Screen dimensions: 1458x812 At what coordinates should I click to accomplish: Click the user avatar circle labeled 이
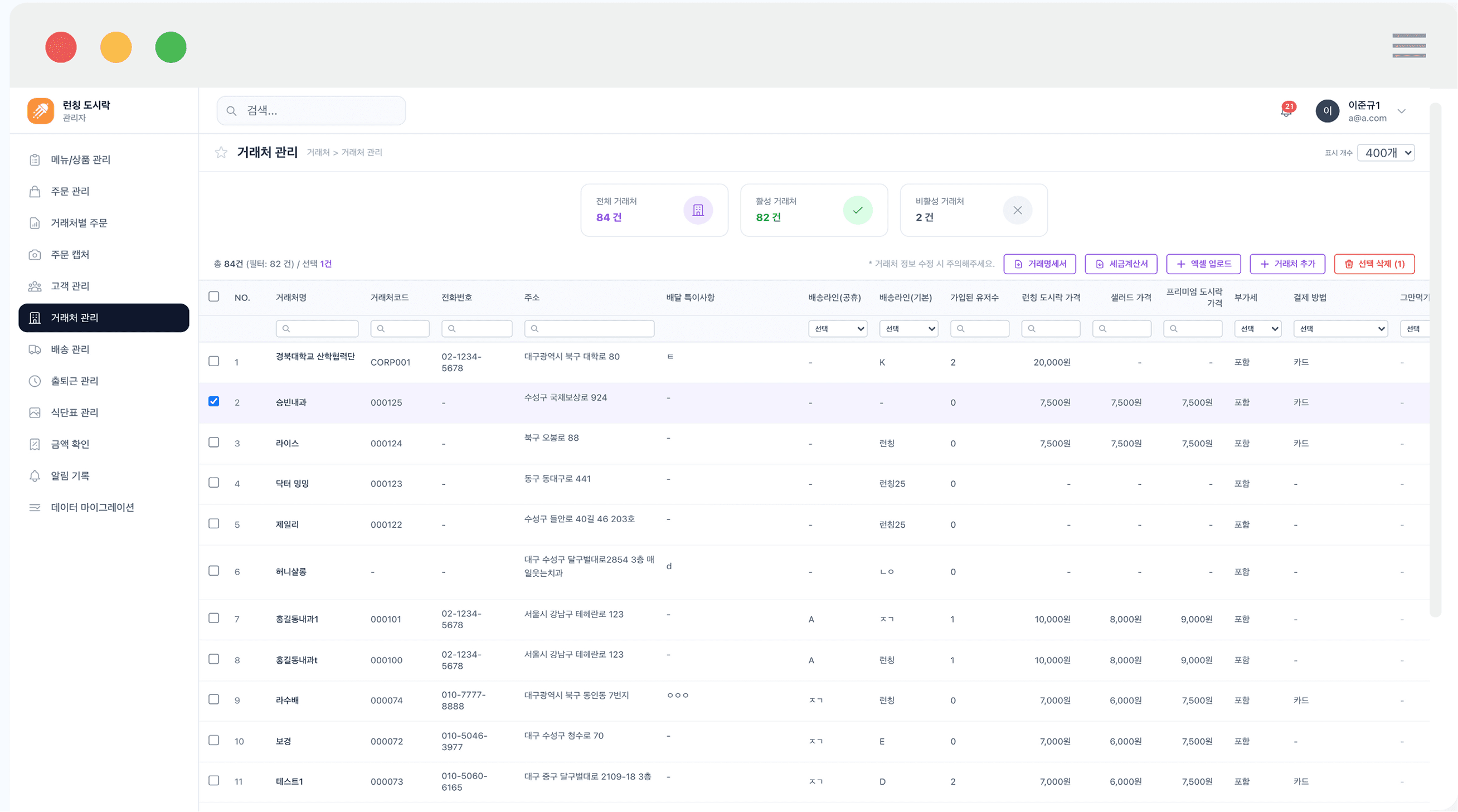[x=1327, y=111]
